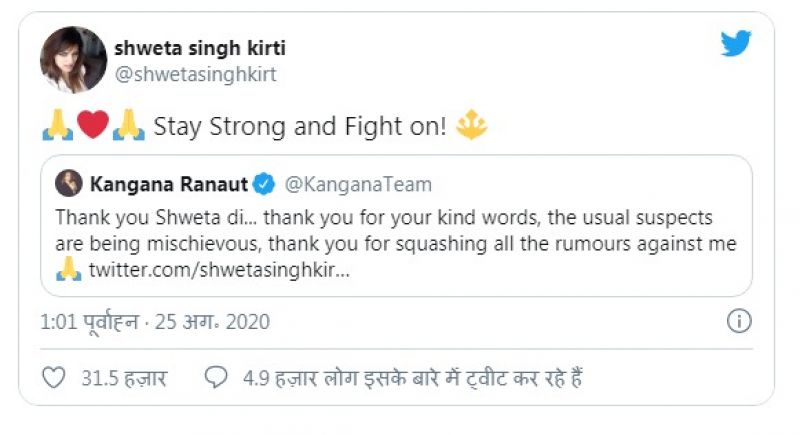Open the @shwetasinghkirt handle

199,74
